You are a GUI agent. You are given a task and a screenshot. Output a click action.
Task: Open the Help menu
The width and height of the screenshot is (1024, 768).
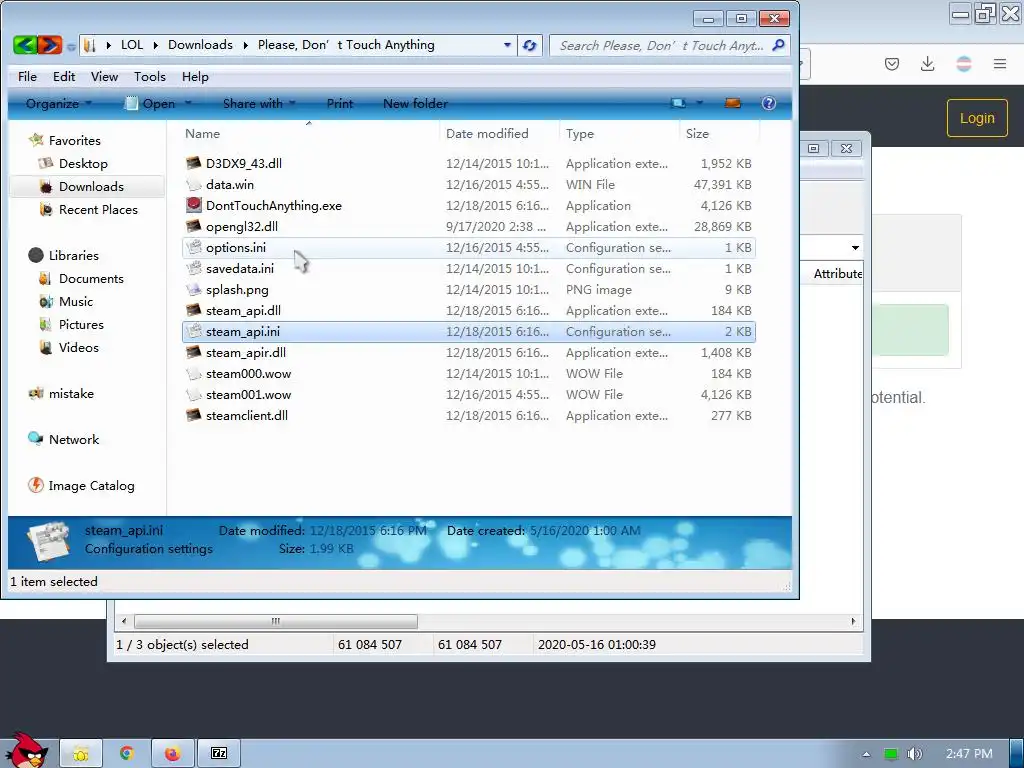pyautogui.click(x=195, y=76)
